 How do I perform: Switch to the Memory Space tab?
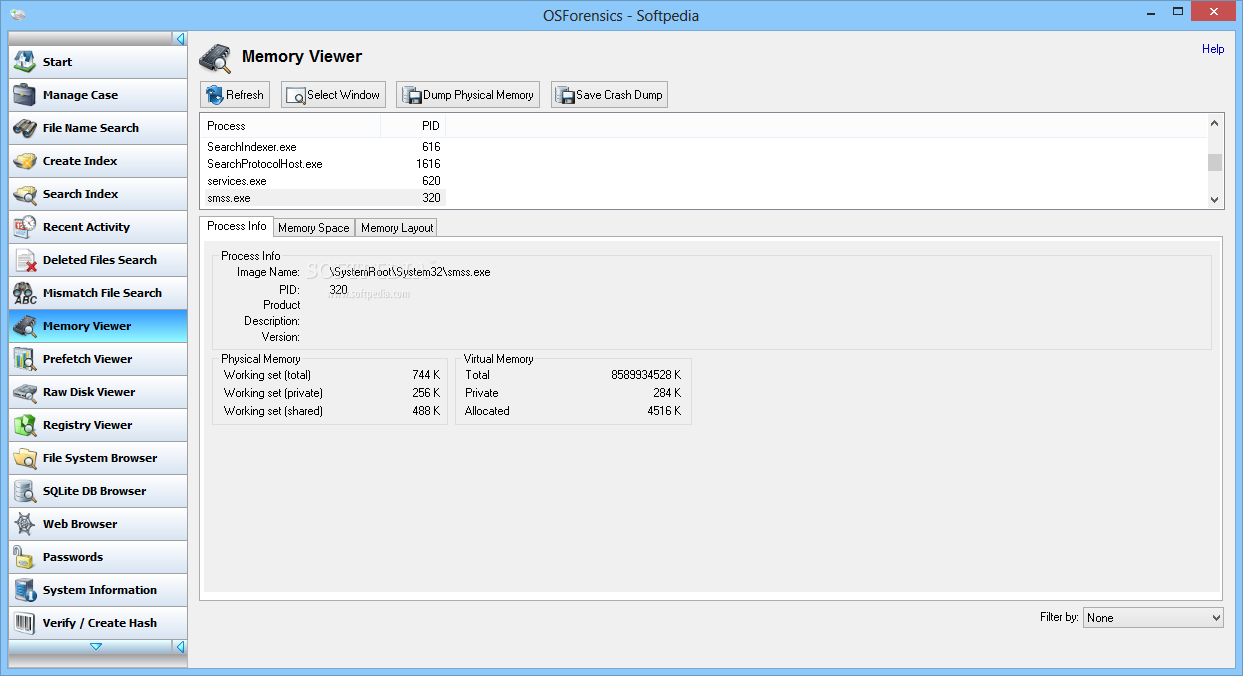[314, 228]
